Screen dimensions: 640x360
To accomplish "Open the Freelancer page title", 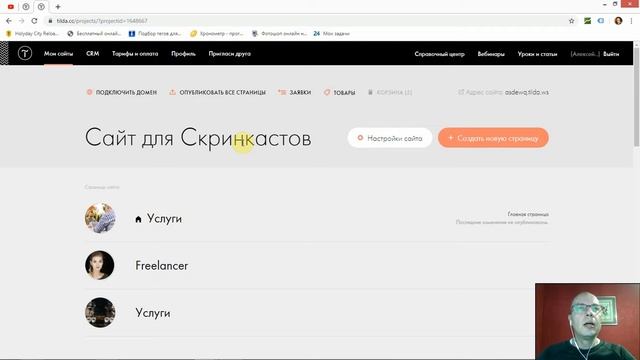I will (162, 266).
